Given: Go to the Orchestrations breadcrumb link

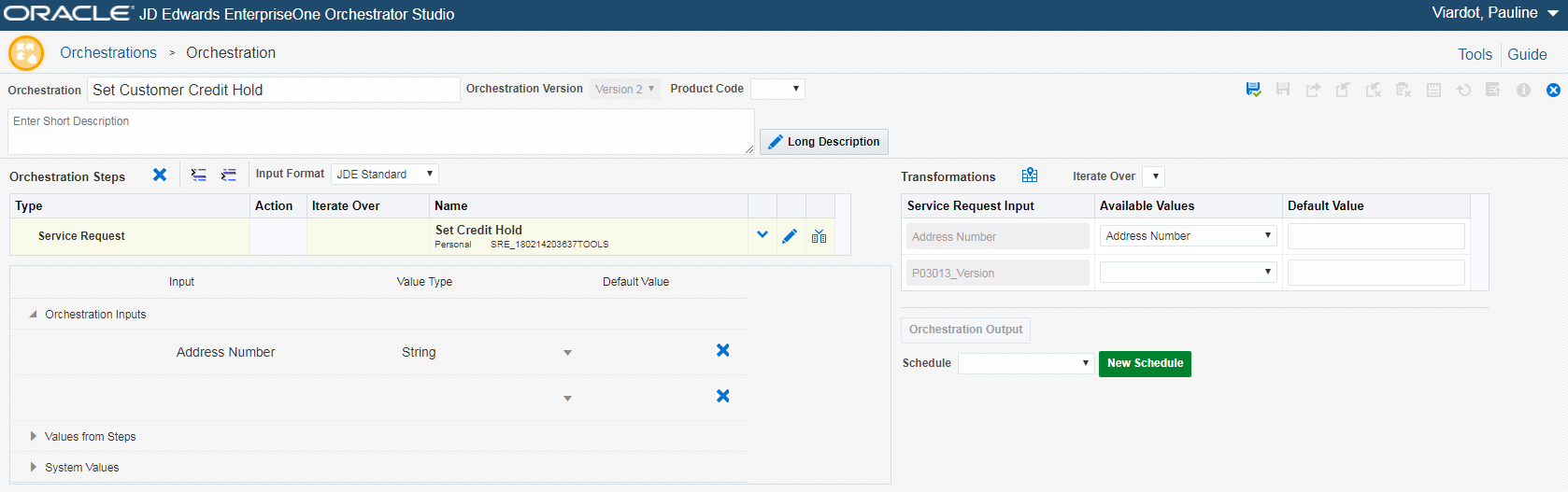Looking at the screenshot, I should 108,53.
